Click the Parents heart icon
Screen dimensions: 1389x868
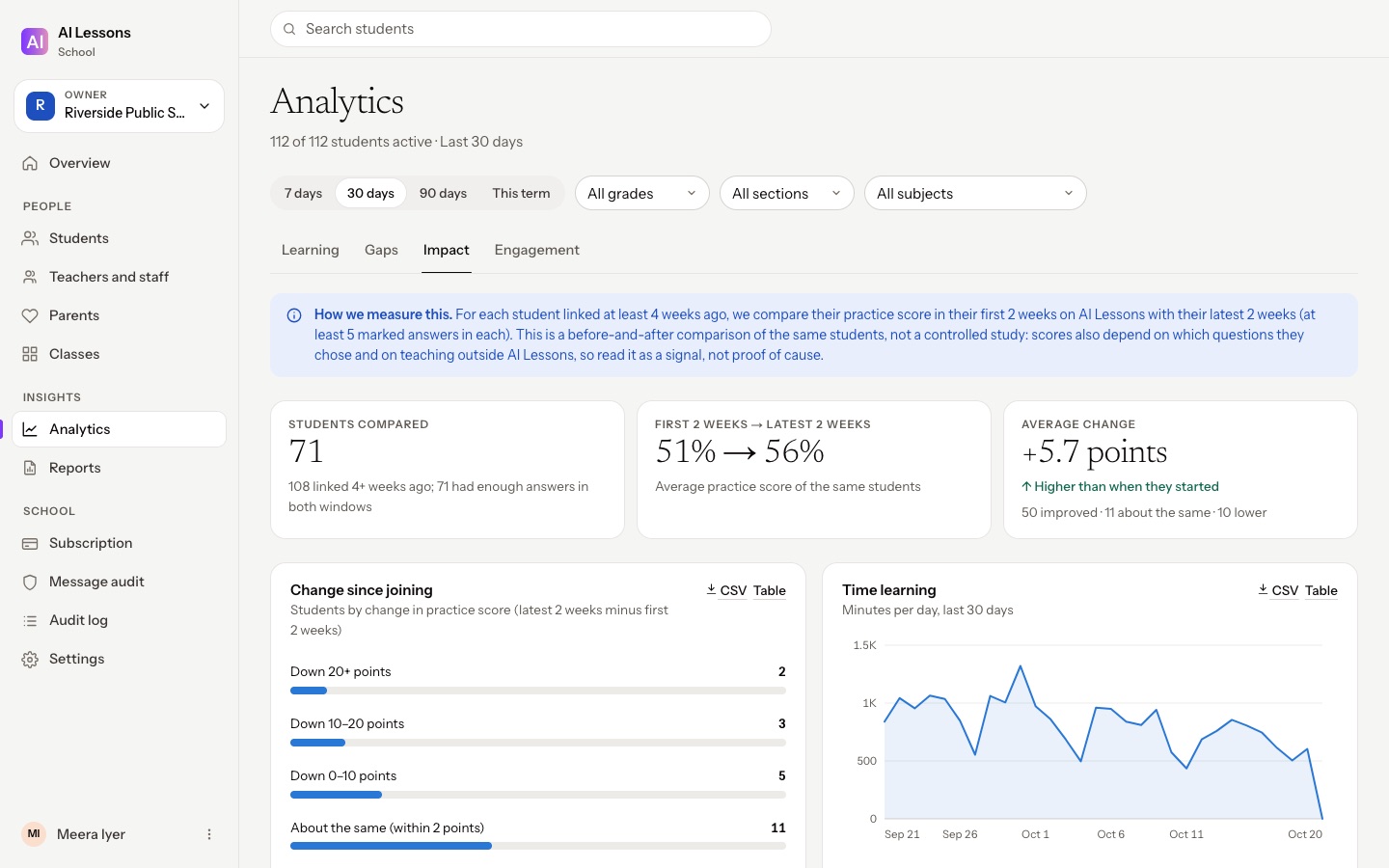pos(30,315)
